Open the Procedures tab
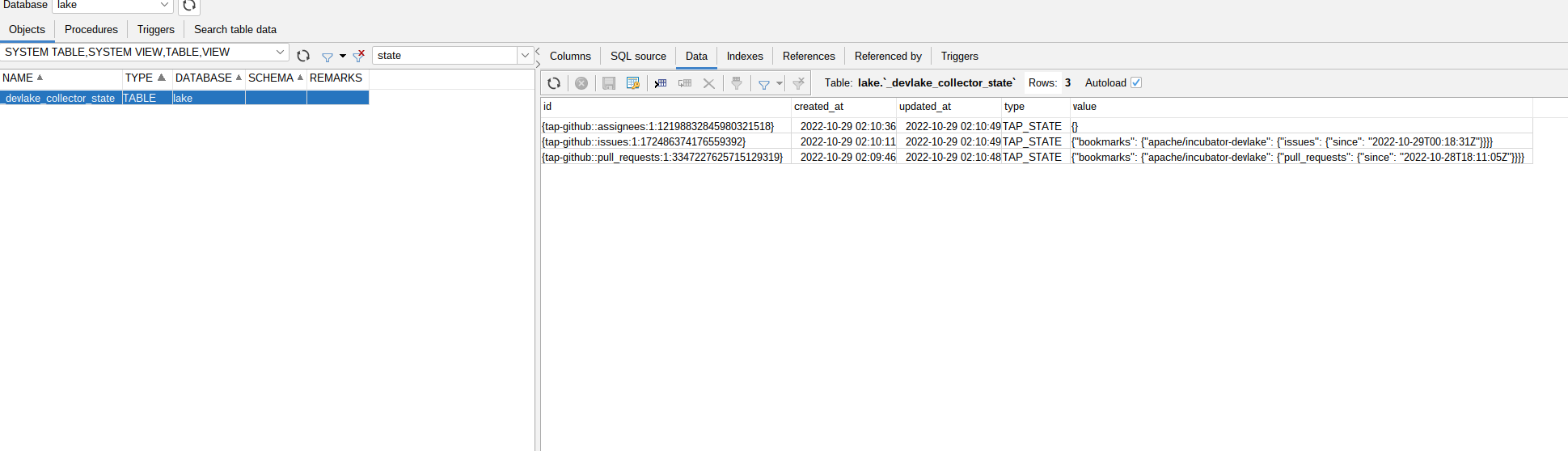This screenshot has width=1568, height=451. 91,30
